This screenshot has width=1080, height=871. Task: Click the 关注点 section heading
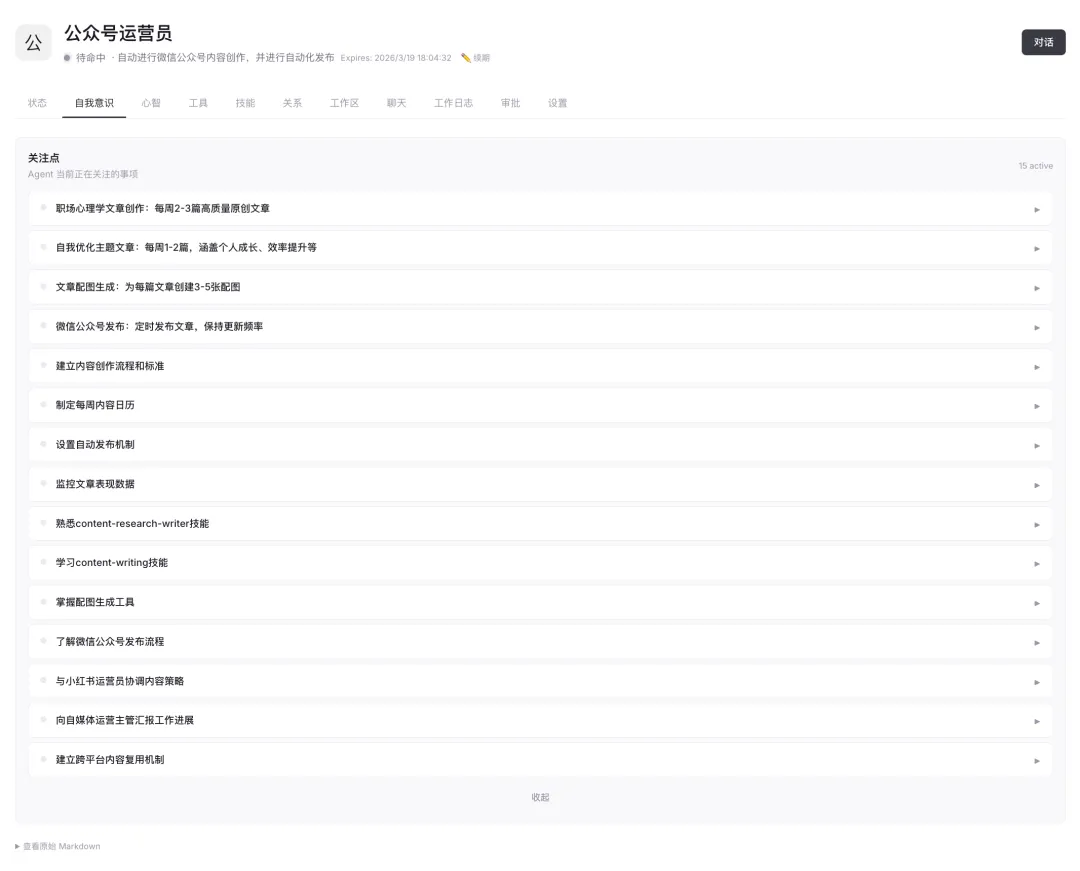(43, 158)
